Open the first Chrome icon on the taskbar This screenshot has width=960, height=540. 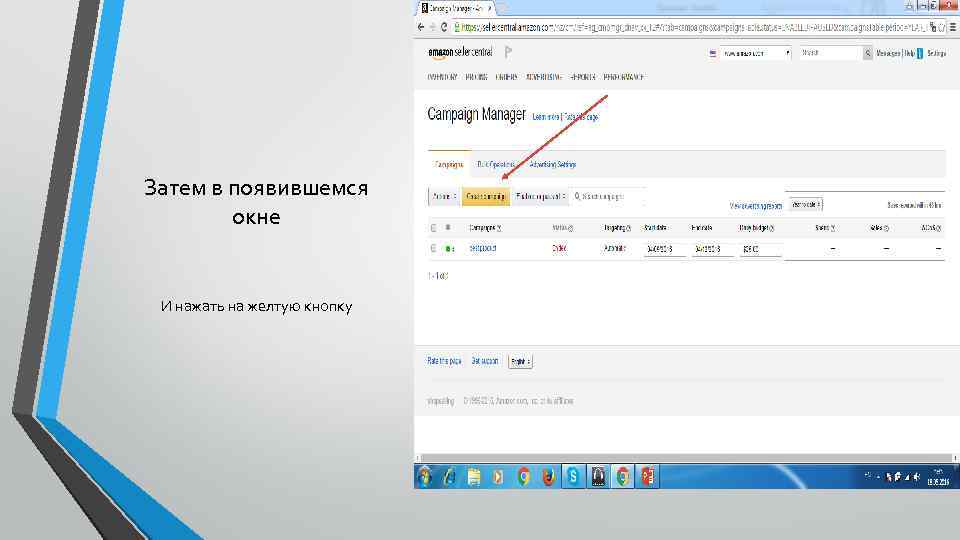[523, 476]
